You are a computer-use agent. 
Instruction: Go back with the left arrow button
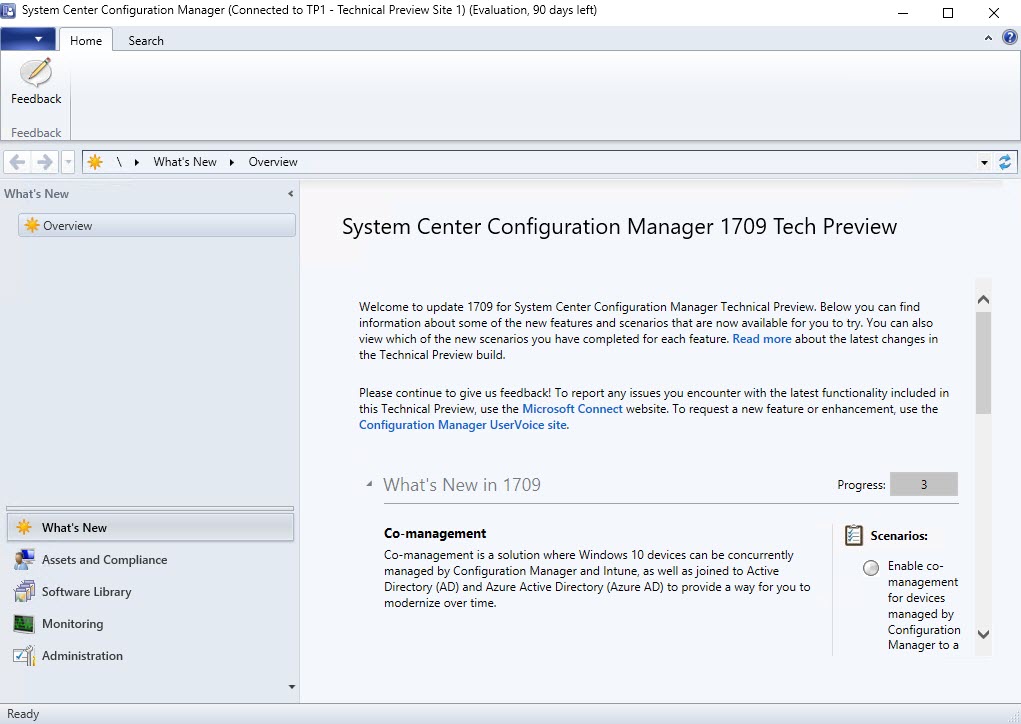coord(18,161)
